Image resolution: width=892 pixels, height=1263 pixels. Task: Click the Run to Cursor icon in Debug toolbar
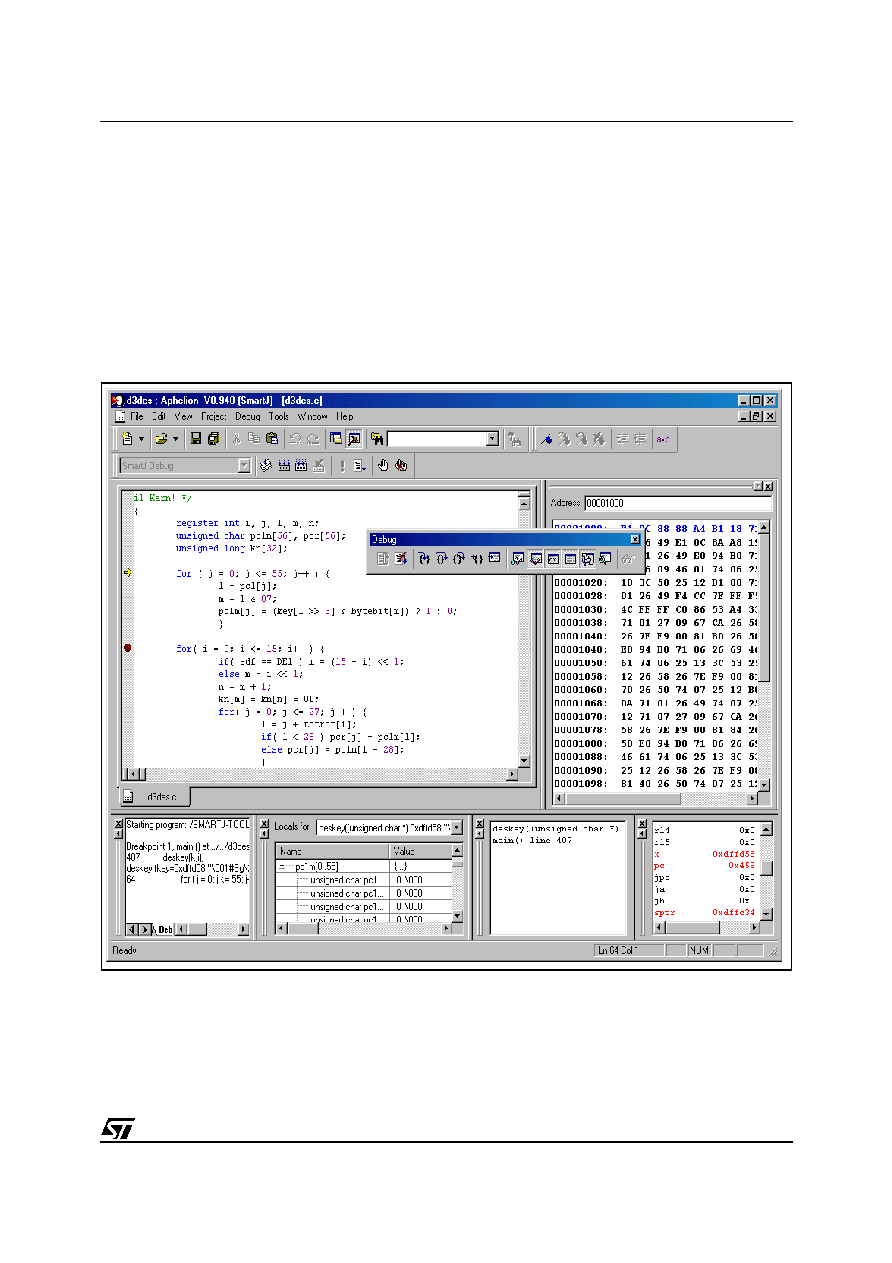click(x=477, y=559)
